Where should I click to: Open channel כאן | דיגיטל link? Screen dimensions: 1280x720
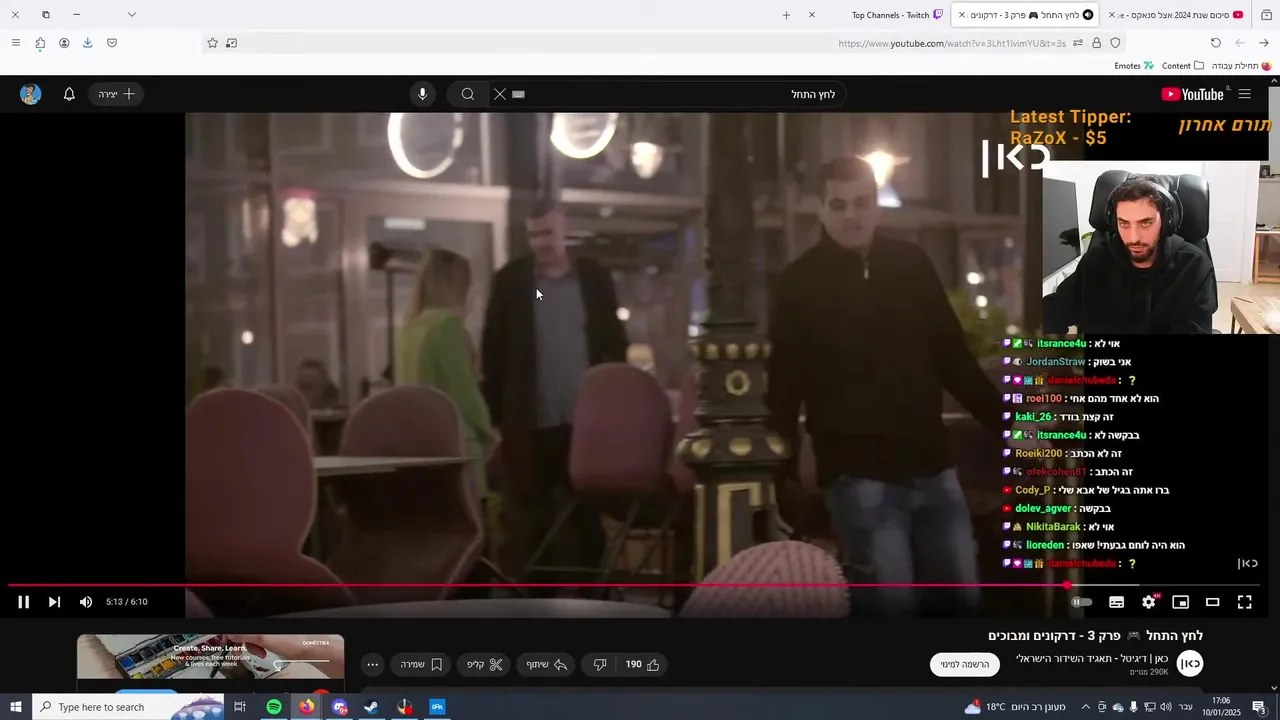click(x=1092, y=658)
